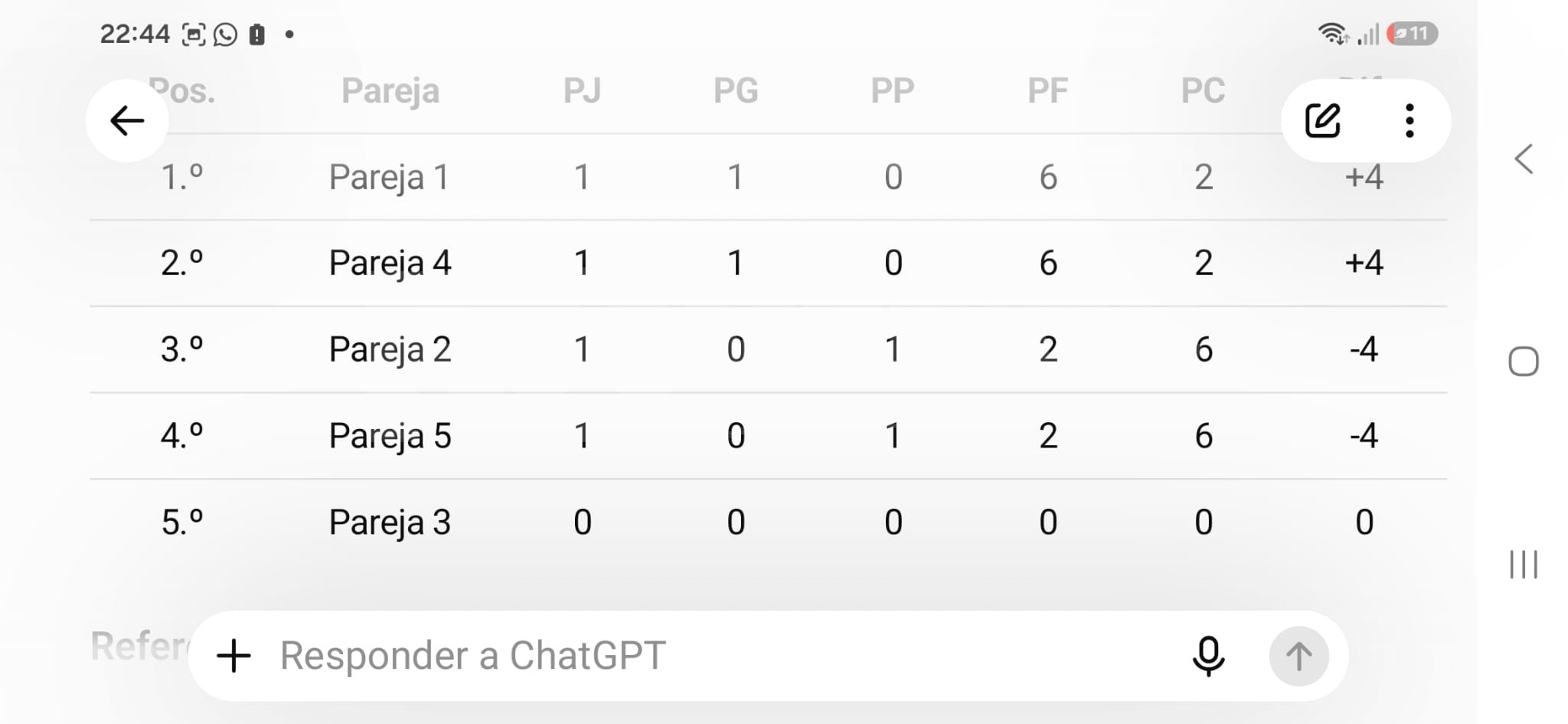Tap the plus attachment icon

click(234, 657)
